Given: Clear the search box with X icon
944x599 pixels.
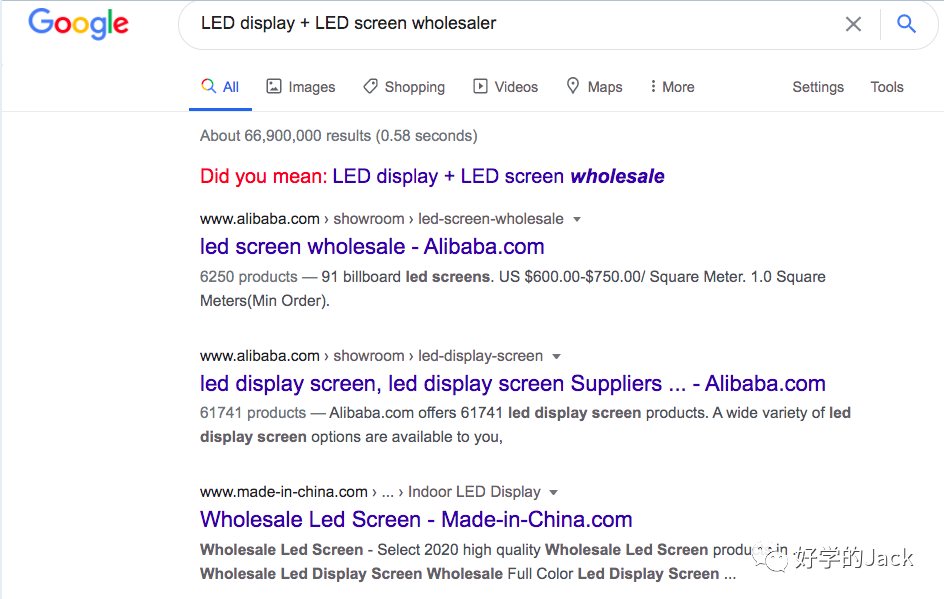Looking at the screenshot, I should click(853, 24).
